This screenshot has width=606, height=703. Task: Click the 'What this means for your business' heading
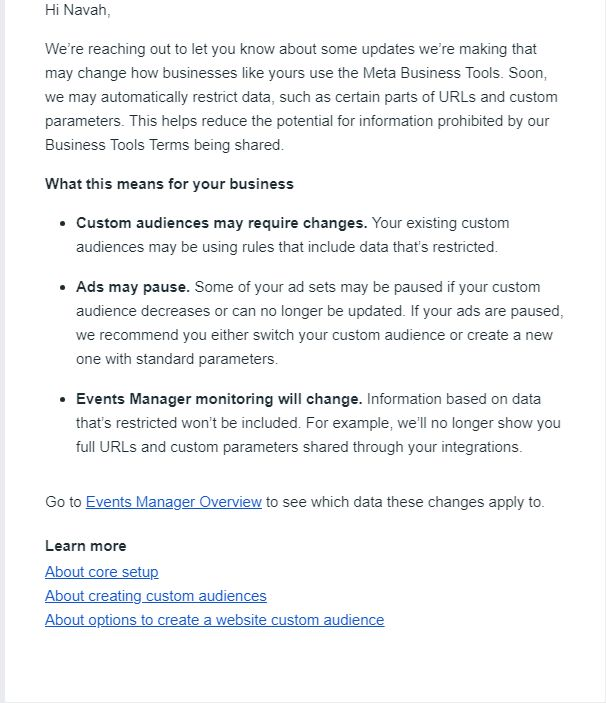click(x=169, y=184)
